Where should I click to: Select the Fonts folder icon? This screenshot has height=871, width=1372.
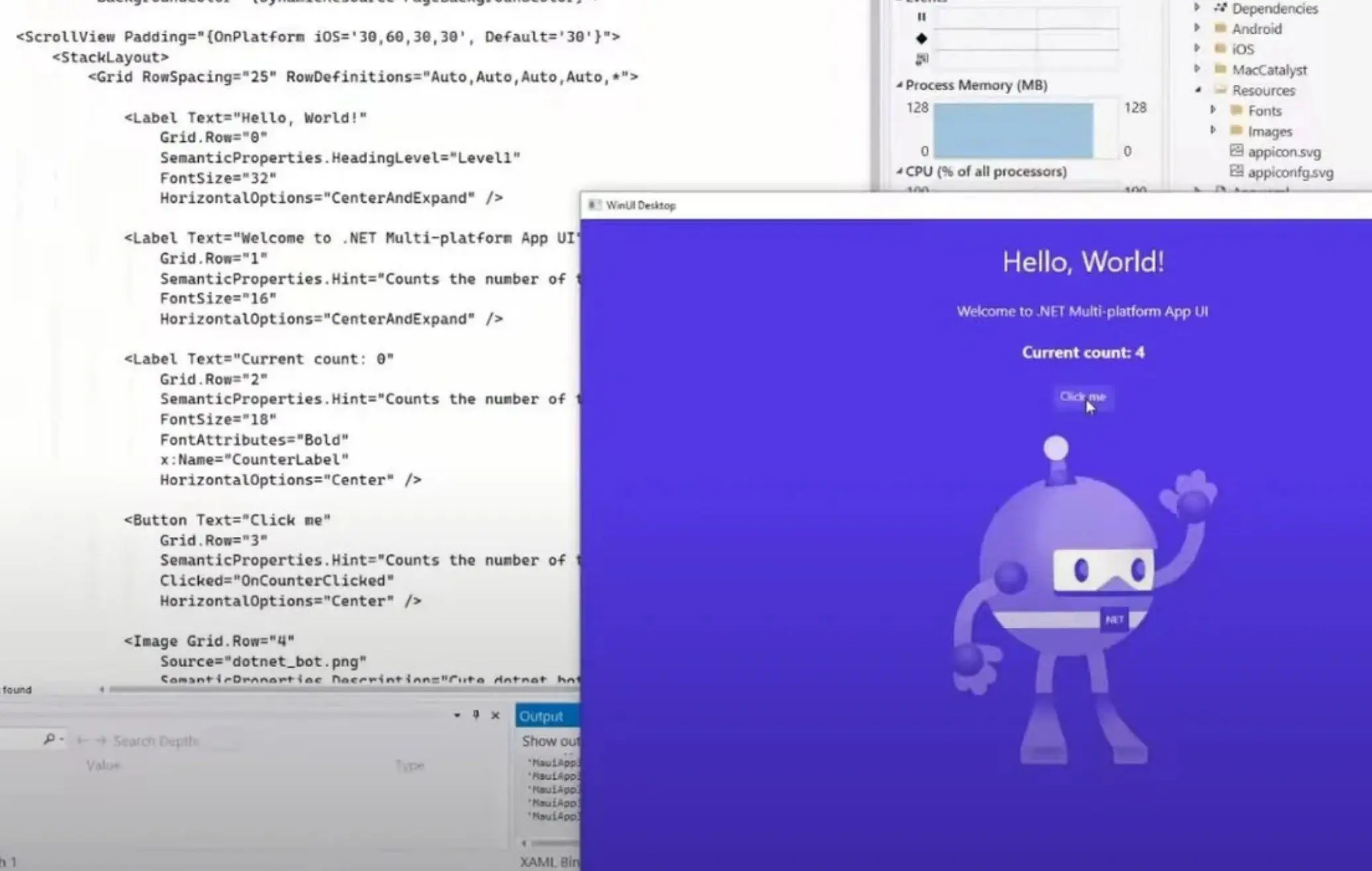[1235, 110]
